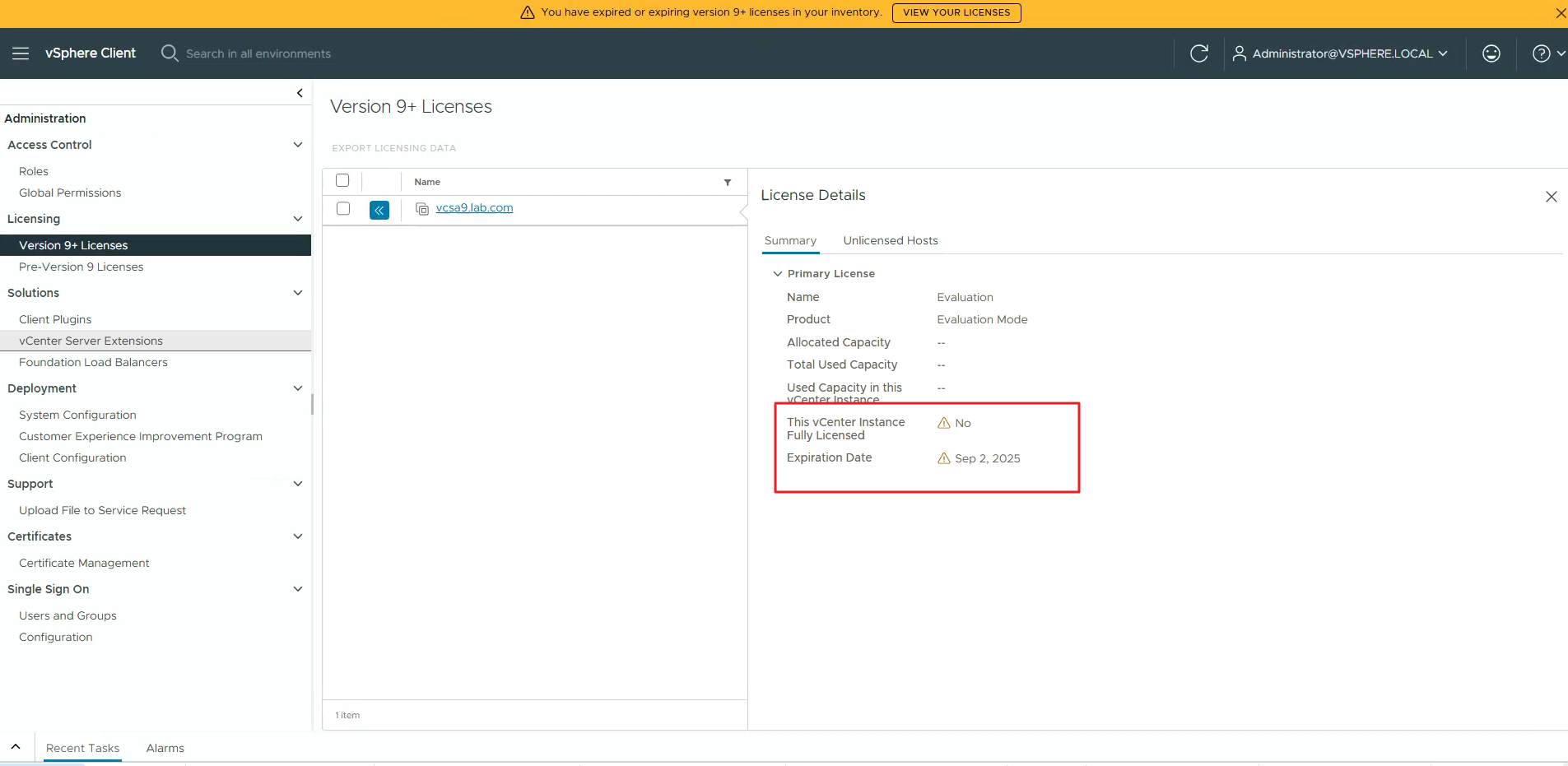The width and height of the screenshot is (1568, 766).
Task: Dismiss the yellow license warning banner
Action: coord(1560,12)
